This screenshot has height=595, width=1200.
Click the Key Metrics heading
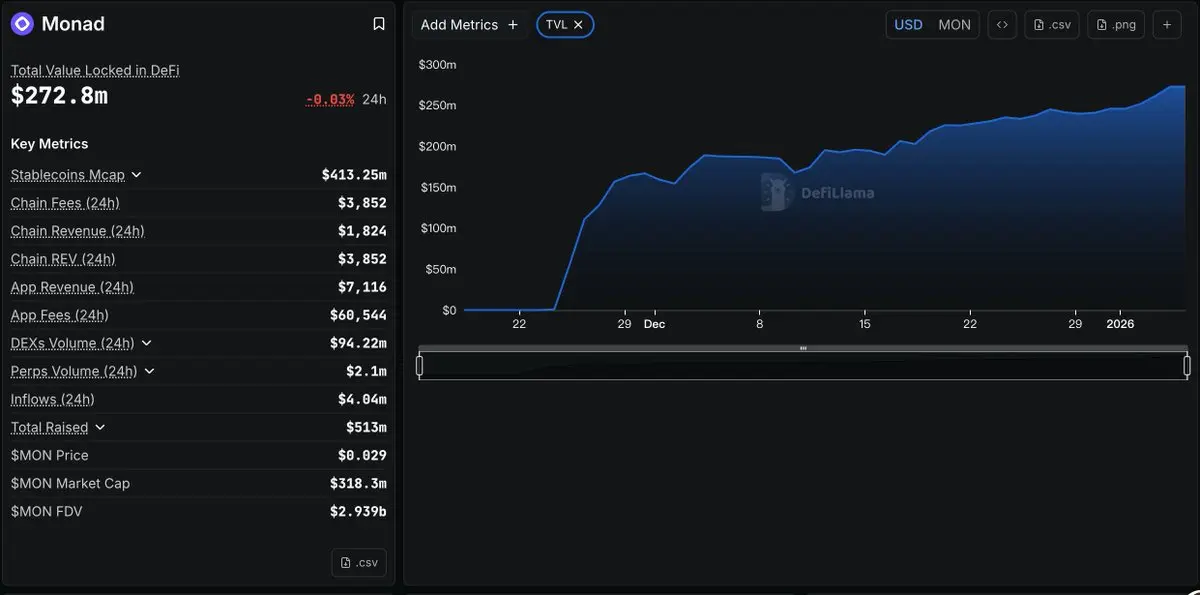(x=50, y=144)
